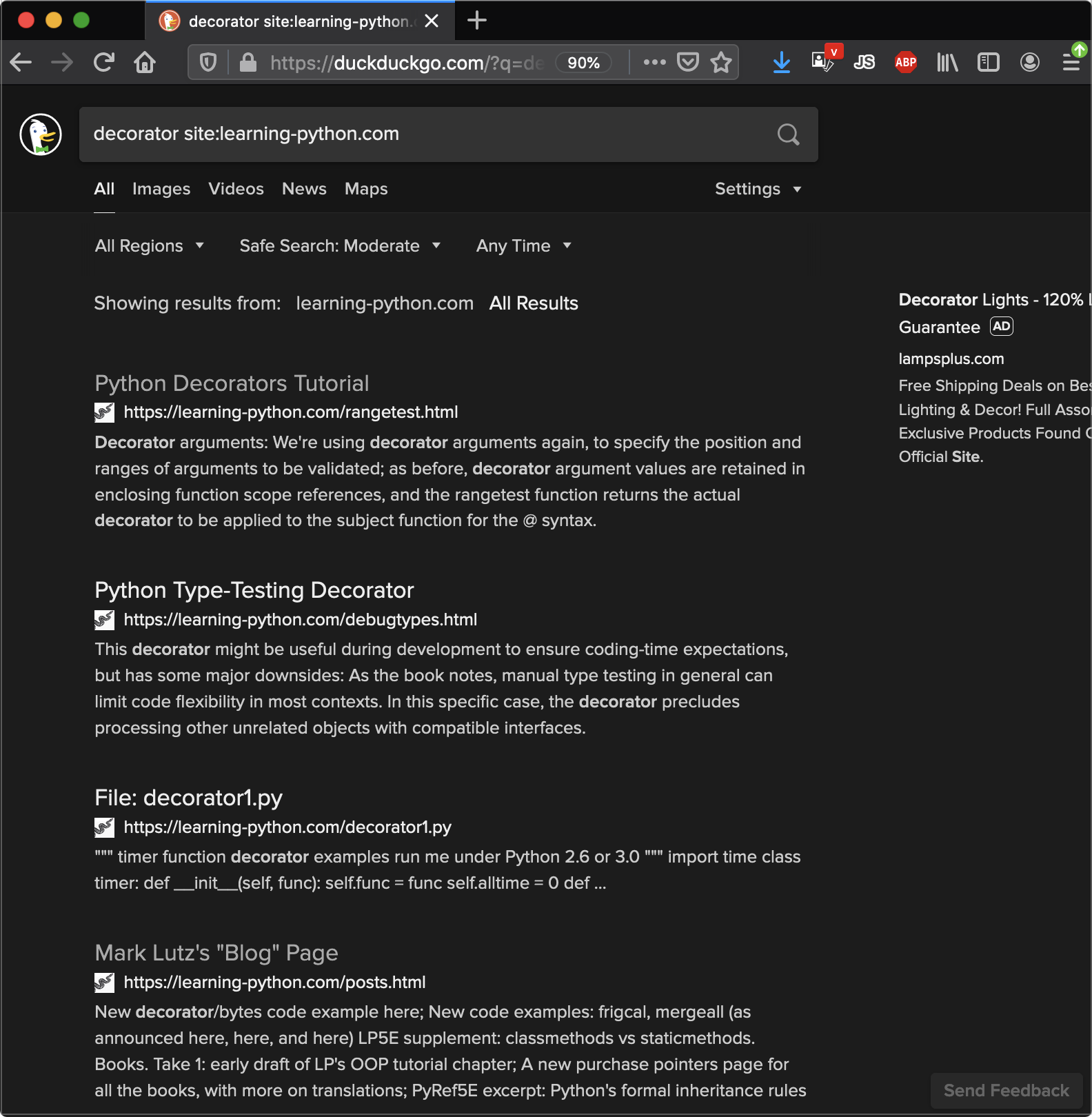Click the Send Feedback button
The image size is (1092, 1117).
(1006, 1090)
